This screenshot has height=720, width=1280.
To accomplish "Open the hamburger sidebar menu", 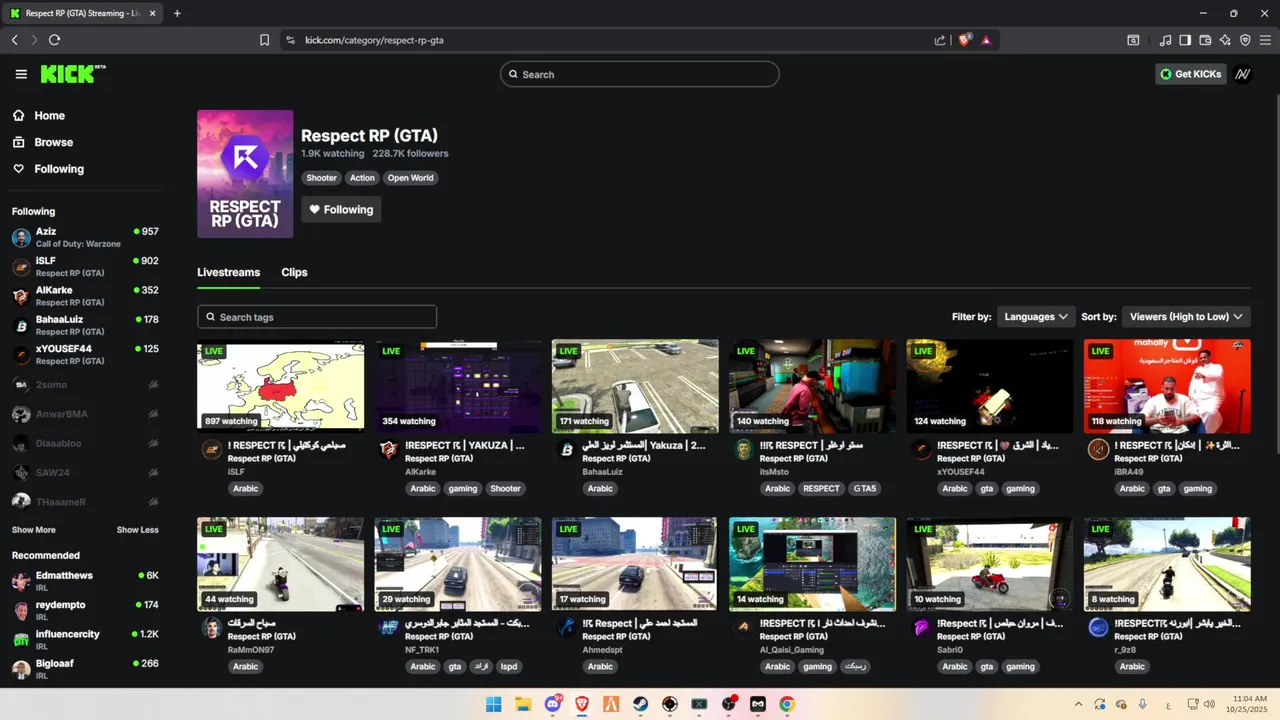I will tap(21, 74).
